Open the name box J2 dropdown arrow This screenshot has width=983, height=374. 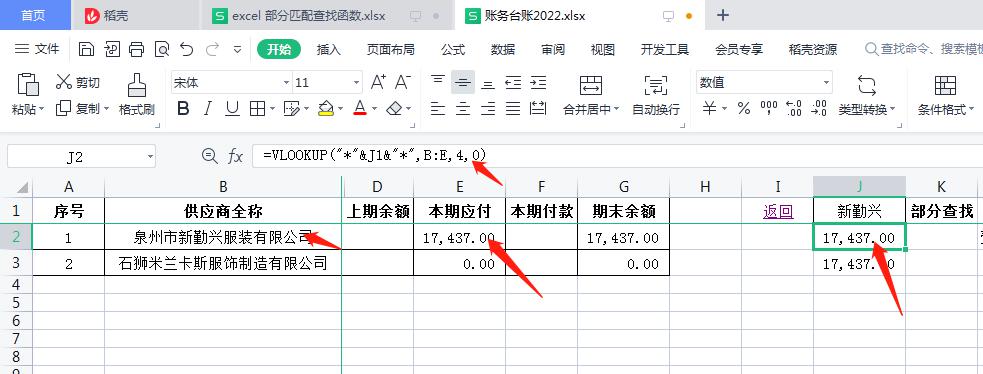point(149,157)
